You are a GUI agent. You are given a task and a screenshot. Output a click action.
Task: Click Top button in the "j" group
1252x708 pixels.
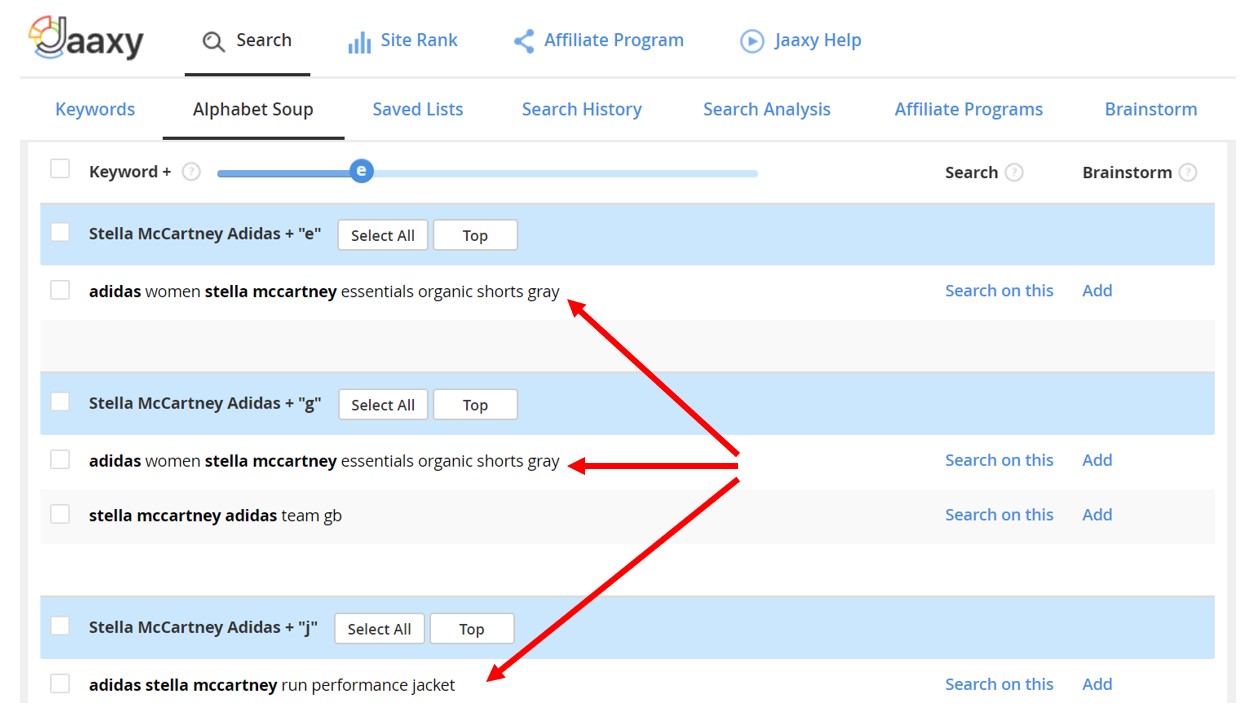471,628
